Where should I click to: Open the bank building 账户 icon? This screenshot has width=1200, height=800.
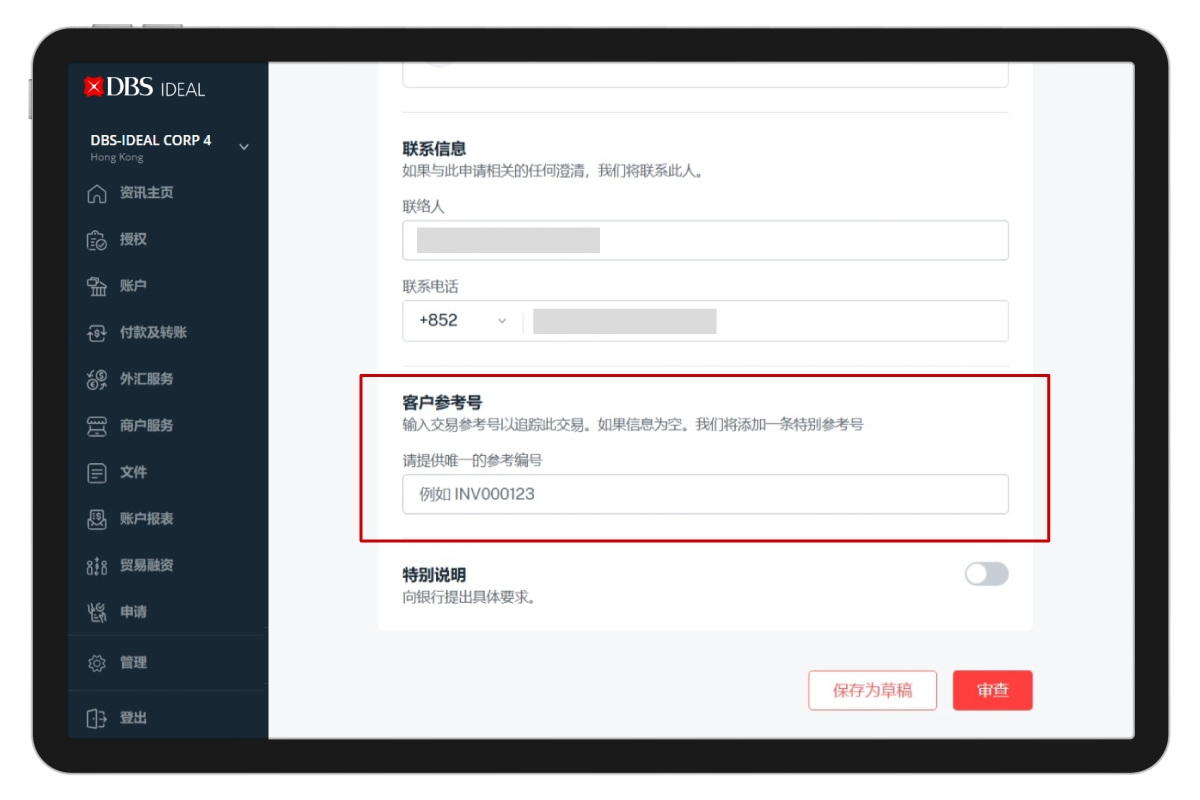pos(96,287)
